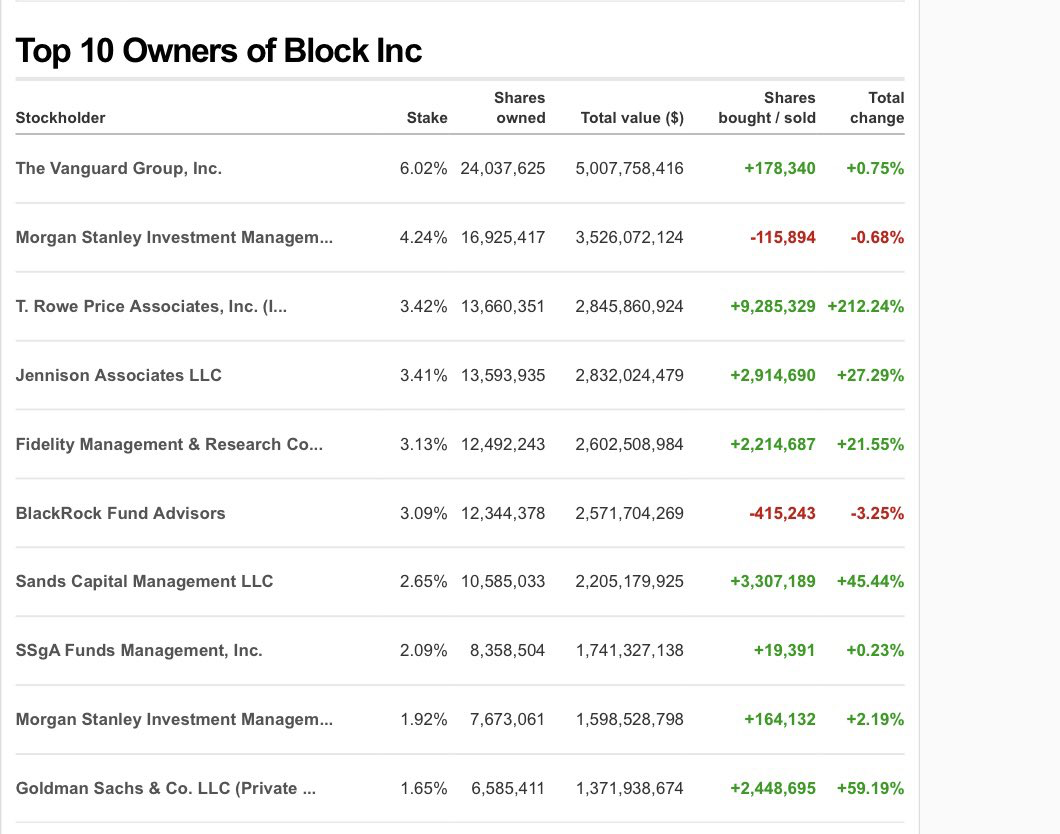The width and height of the screenshot is (1060, 834).
Task: Select the +21.55% total change
Action: click(871, 444)
